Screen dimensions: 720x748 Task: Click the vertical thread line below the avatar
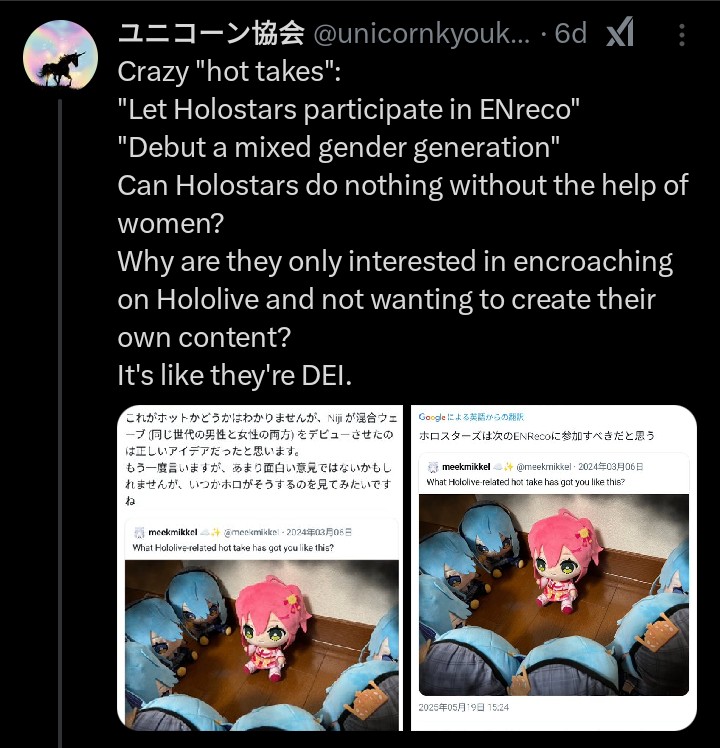pyautogui.click(x=60, y=424)
